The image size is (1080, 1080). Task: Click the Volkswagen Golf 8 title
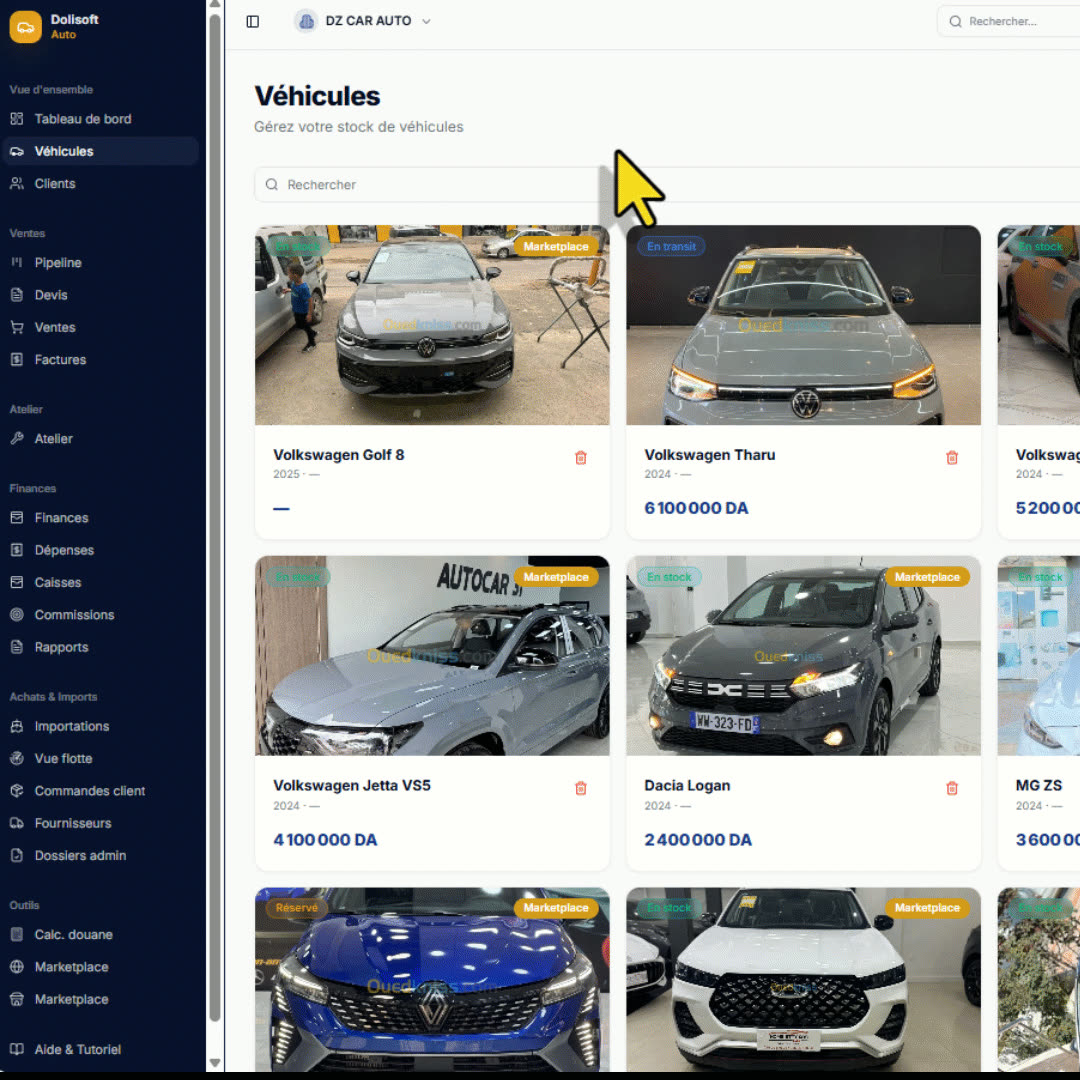click(339, 455)
